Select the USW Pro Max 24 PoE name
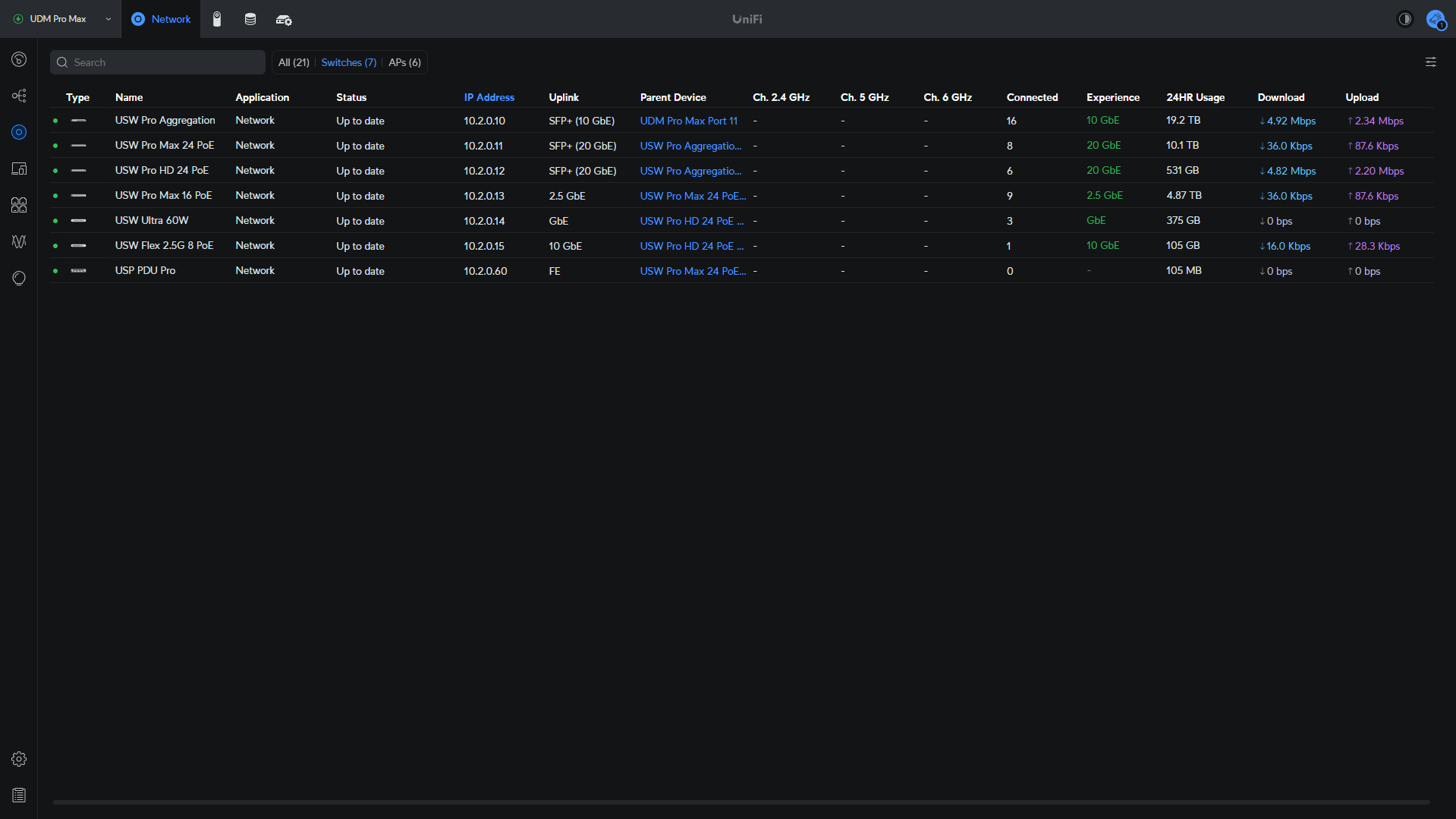The width and height of the screenshot is (1456, 819). click(x=164, y=146)
